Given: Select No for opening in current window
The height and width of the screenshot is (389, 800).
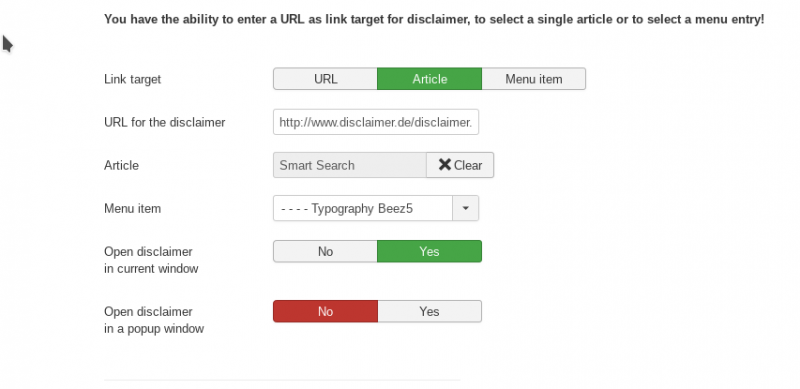Looking at the screenshot, I should coord(326,251).
